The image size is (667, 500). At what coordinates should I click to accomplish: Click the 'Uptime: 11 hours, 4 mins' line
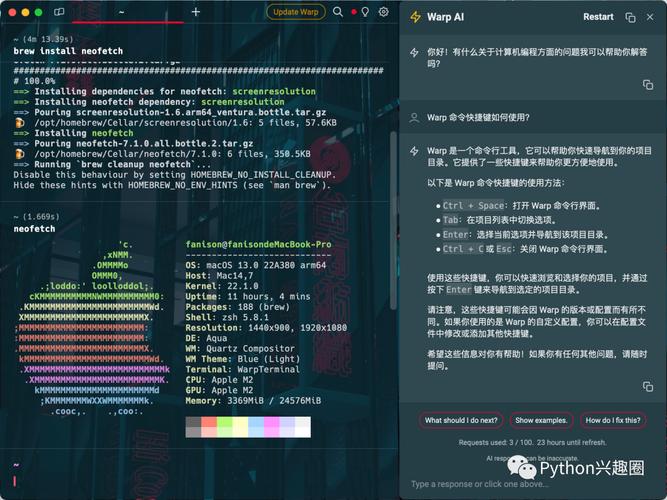248,297
